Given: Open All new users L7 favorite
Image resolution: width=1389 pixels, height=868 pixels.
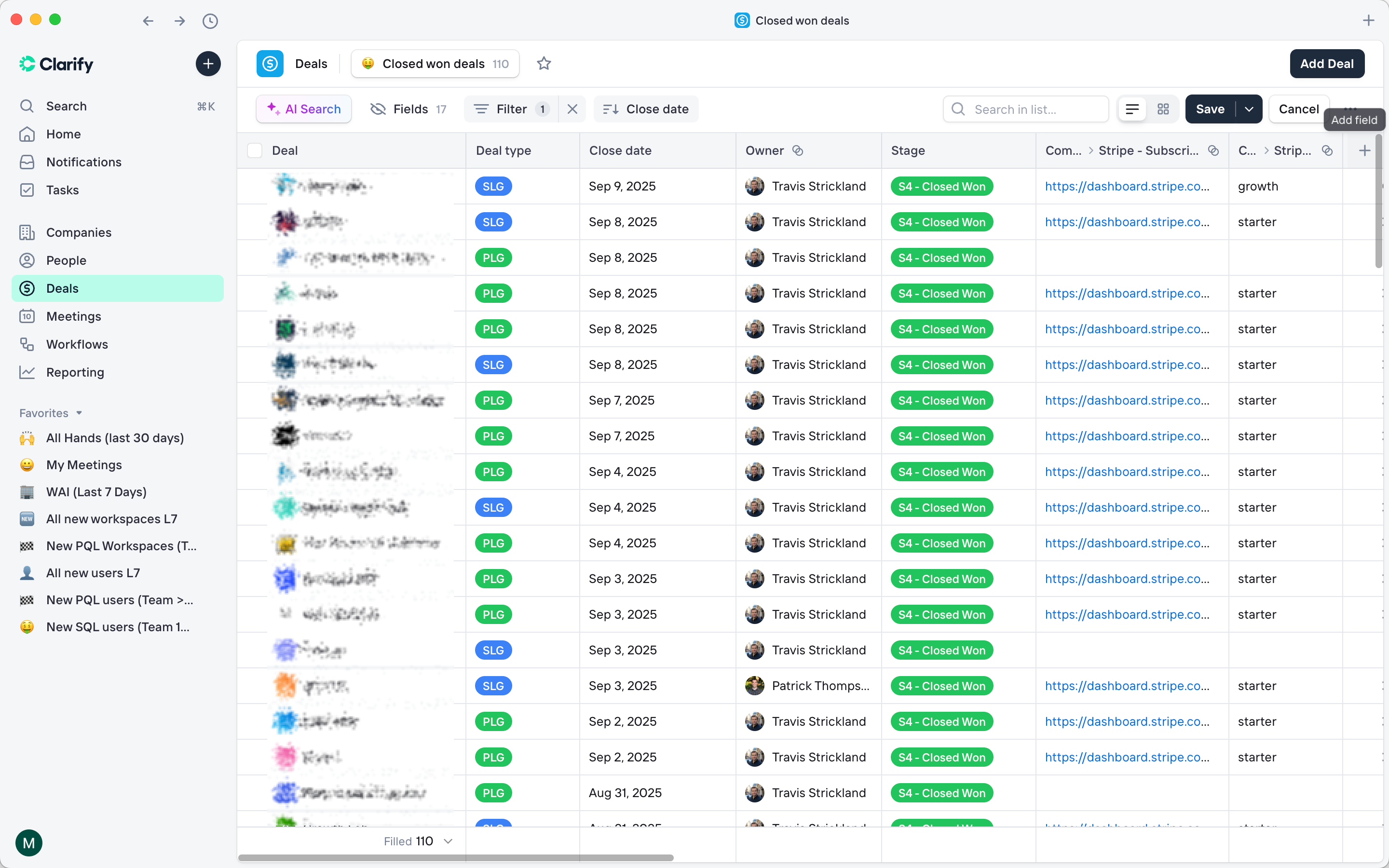Looking at the screenshot, I should (x=118, y=573).
